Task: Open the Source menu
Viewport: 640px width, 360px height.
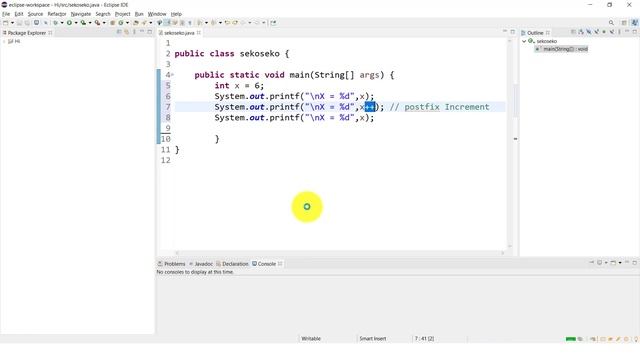Action: (x=35, y=14)
